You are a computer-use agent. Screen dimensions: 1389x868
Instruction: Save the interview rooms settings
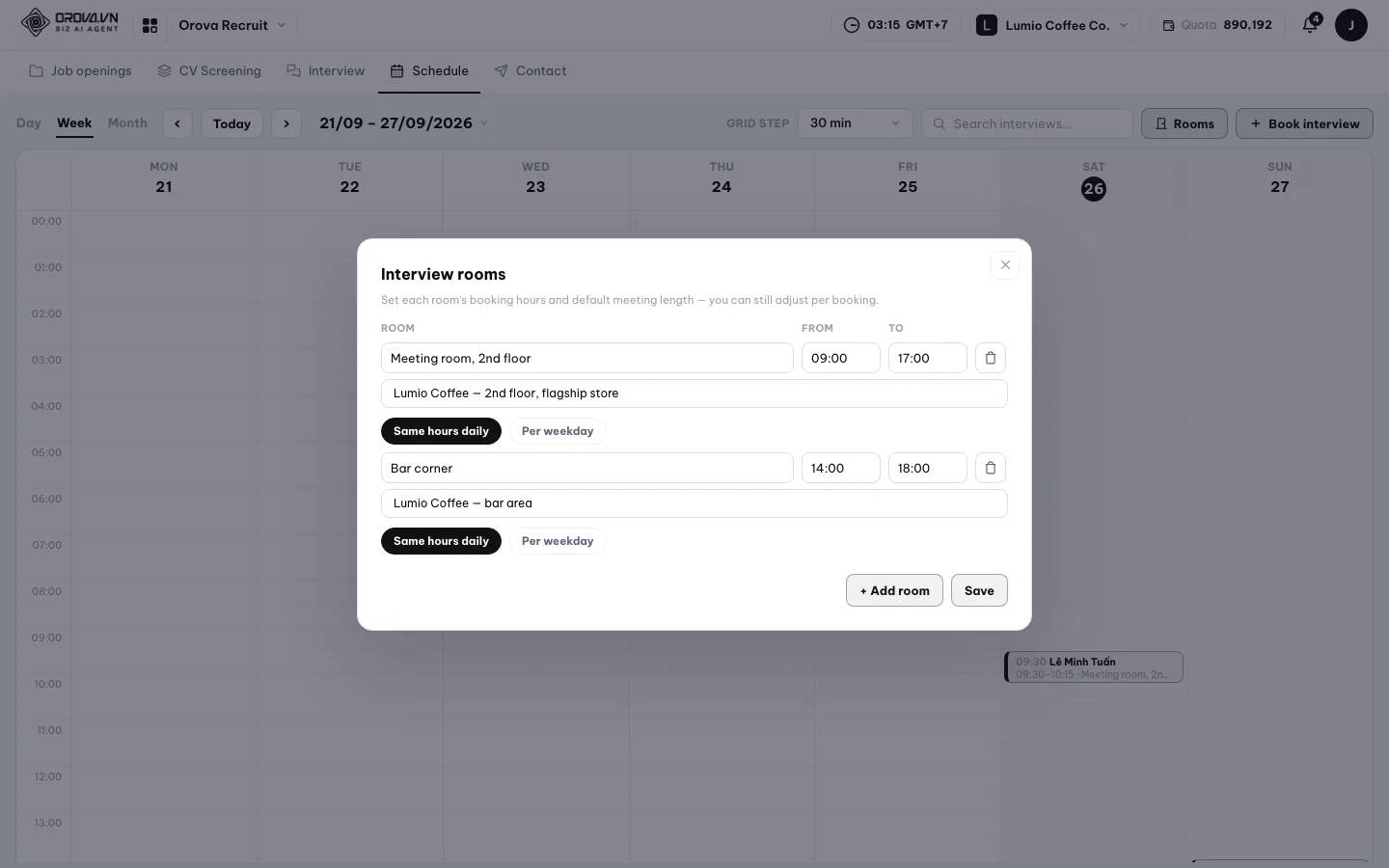(979, 591)
